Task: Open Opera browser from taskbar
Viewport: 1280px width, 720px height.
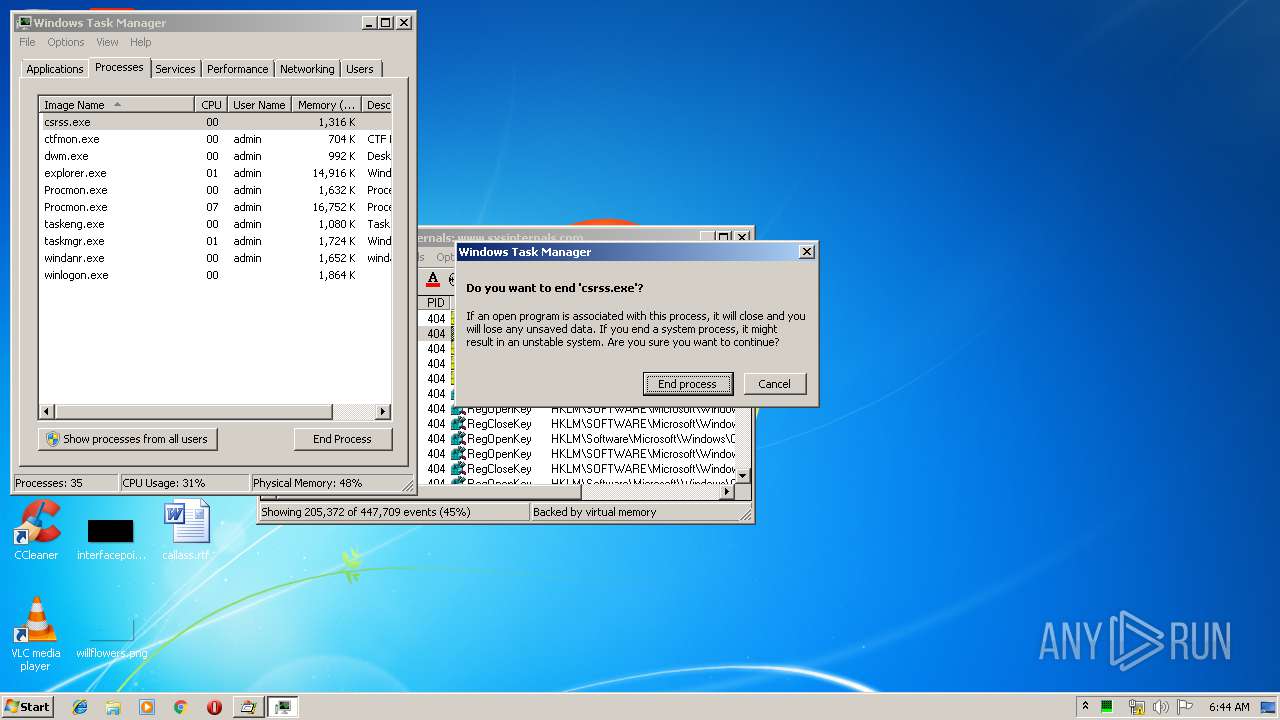Action: pyautogui.click(x=214, y=707)
